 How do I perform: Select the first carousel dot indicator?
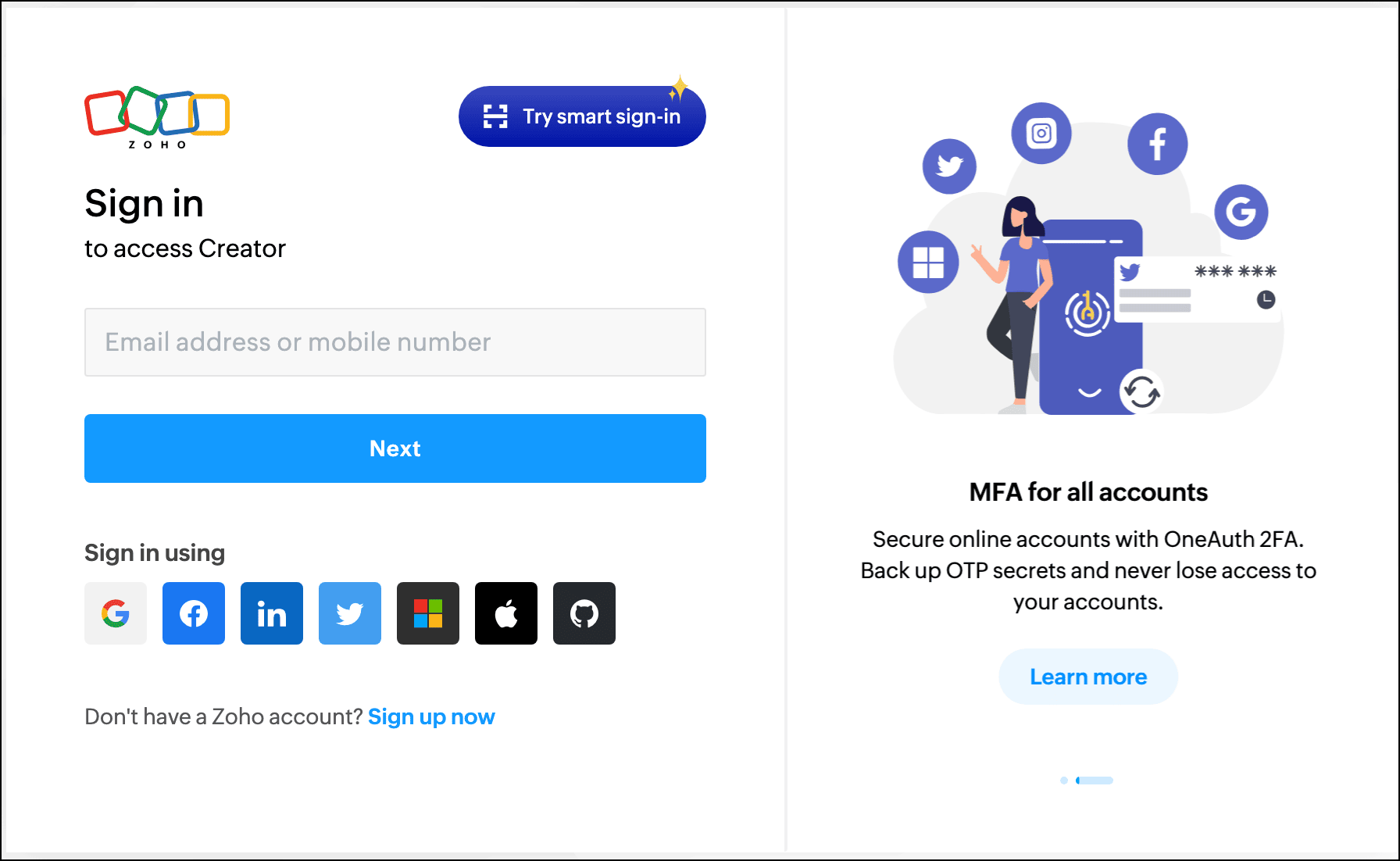1064,781
